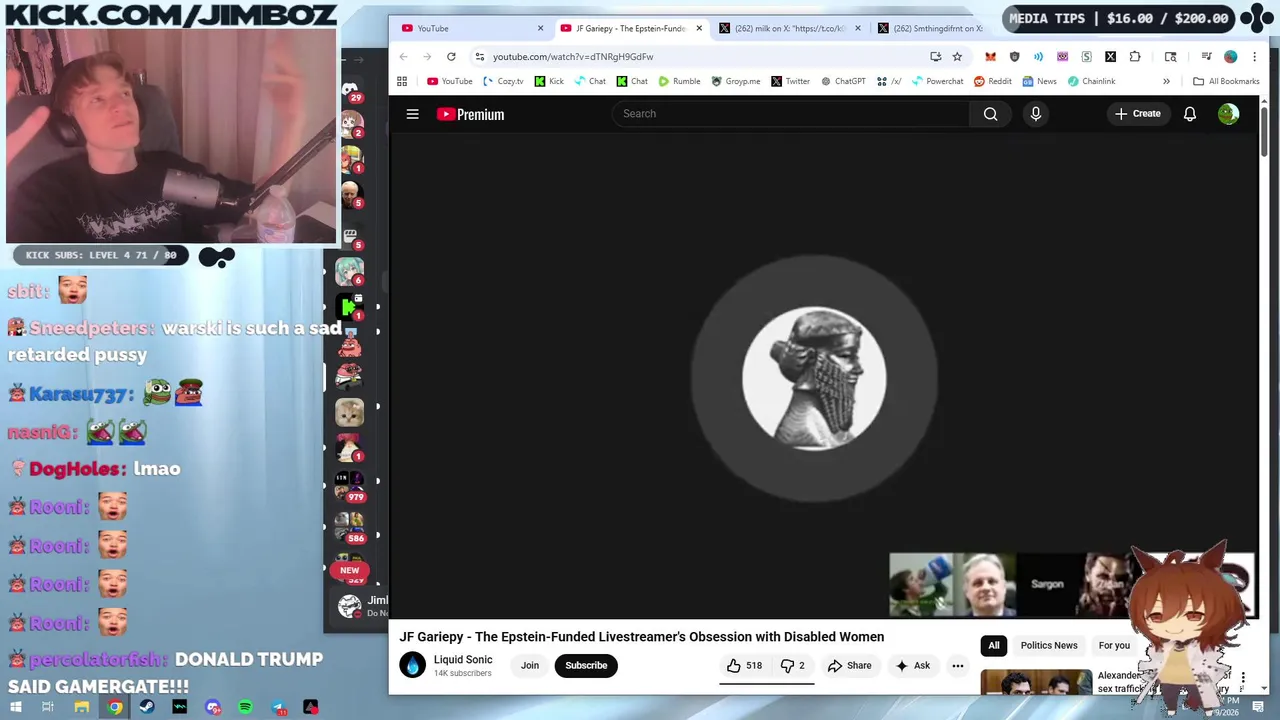Dislike the video with thumbs down
This screenshot has width=1280, height=720.
(792, 666)
